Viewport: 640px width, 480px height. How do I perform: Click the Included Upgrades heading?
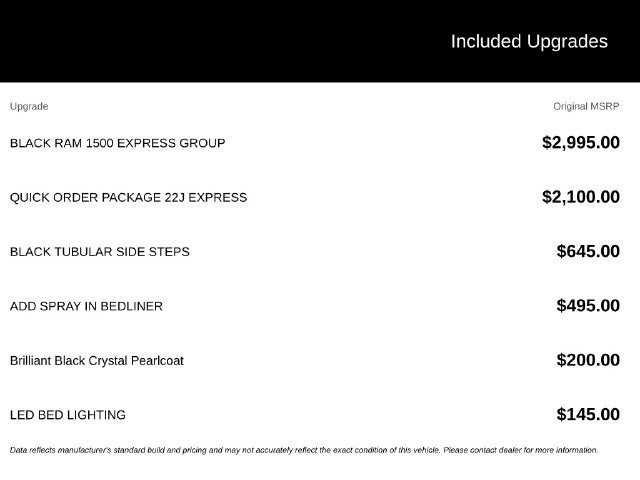click(529, 42)
